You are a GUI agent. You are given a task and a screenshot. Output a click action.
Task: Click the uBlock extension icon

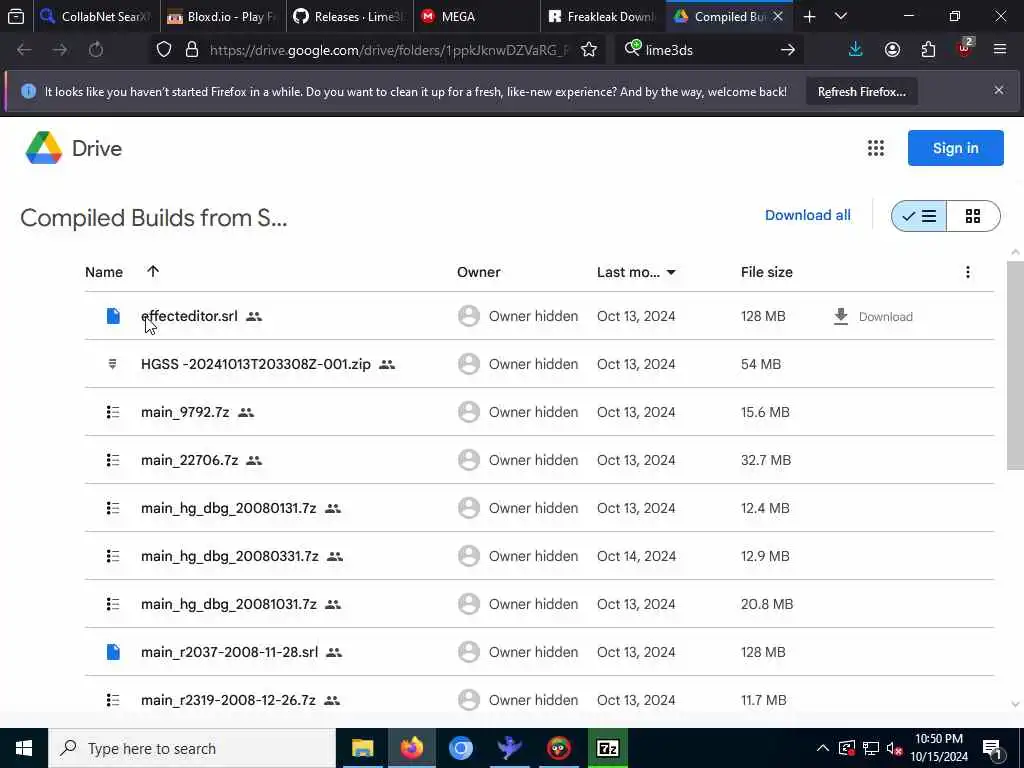click(x=965, y=49)
